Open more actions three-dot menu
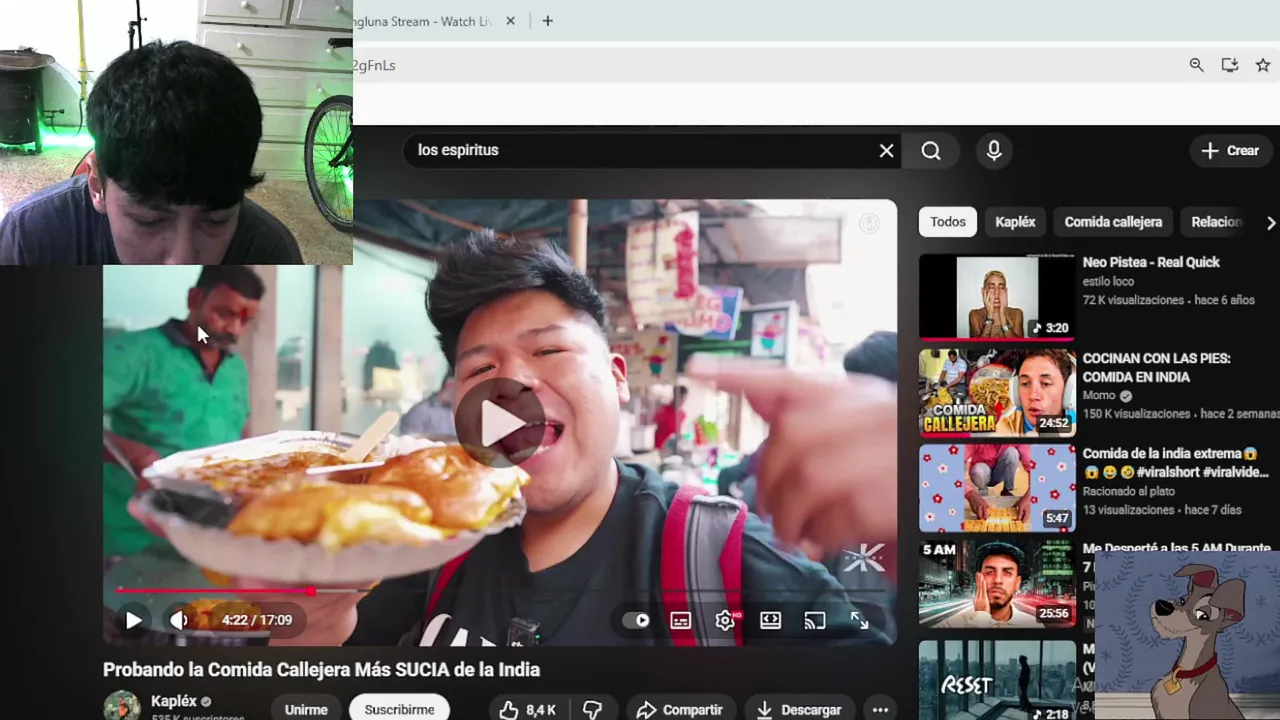The height and width of the screenshot is (720, 1280). (x=880, y=709)
